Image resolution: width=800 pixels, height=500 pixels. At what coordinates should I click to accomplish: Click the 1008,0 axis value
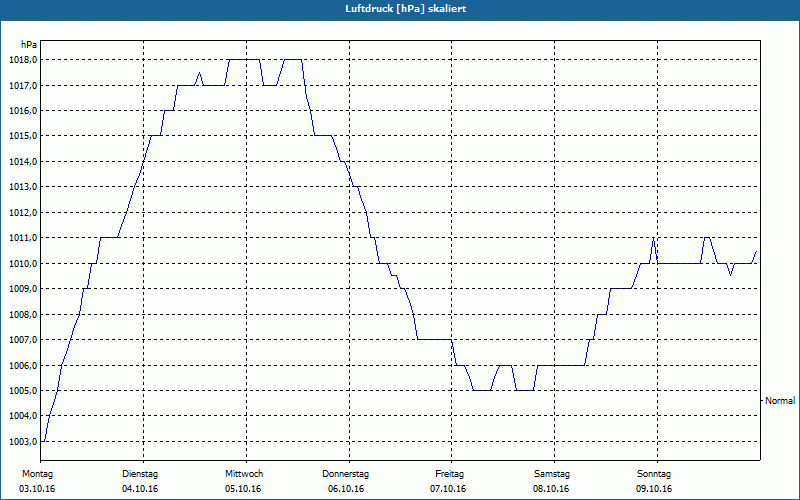click(23, 314)
